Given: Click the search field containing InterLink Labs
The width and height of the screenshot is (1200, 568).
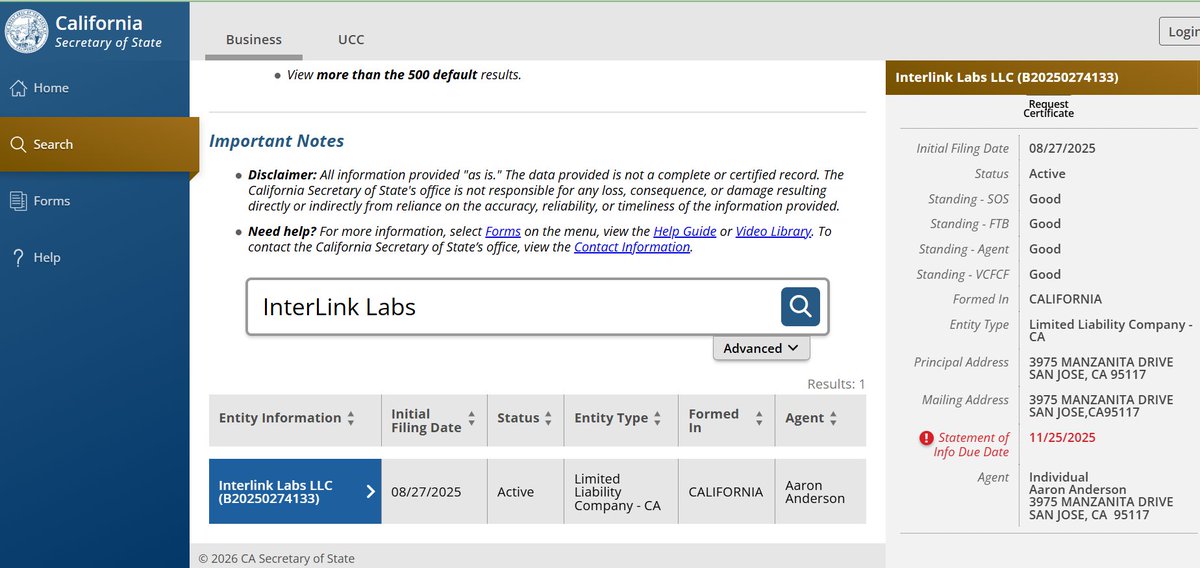Looking at the screenshot, I should (513, 307).
